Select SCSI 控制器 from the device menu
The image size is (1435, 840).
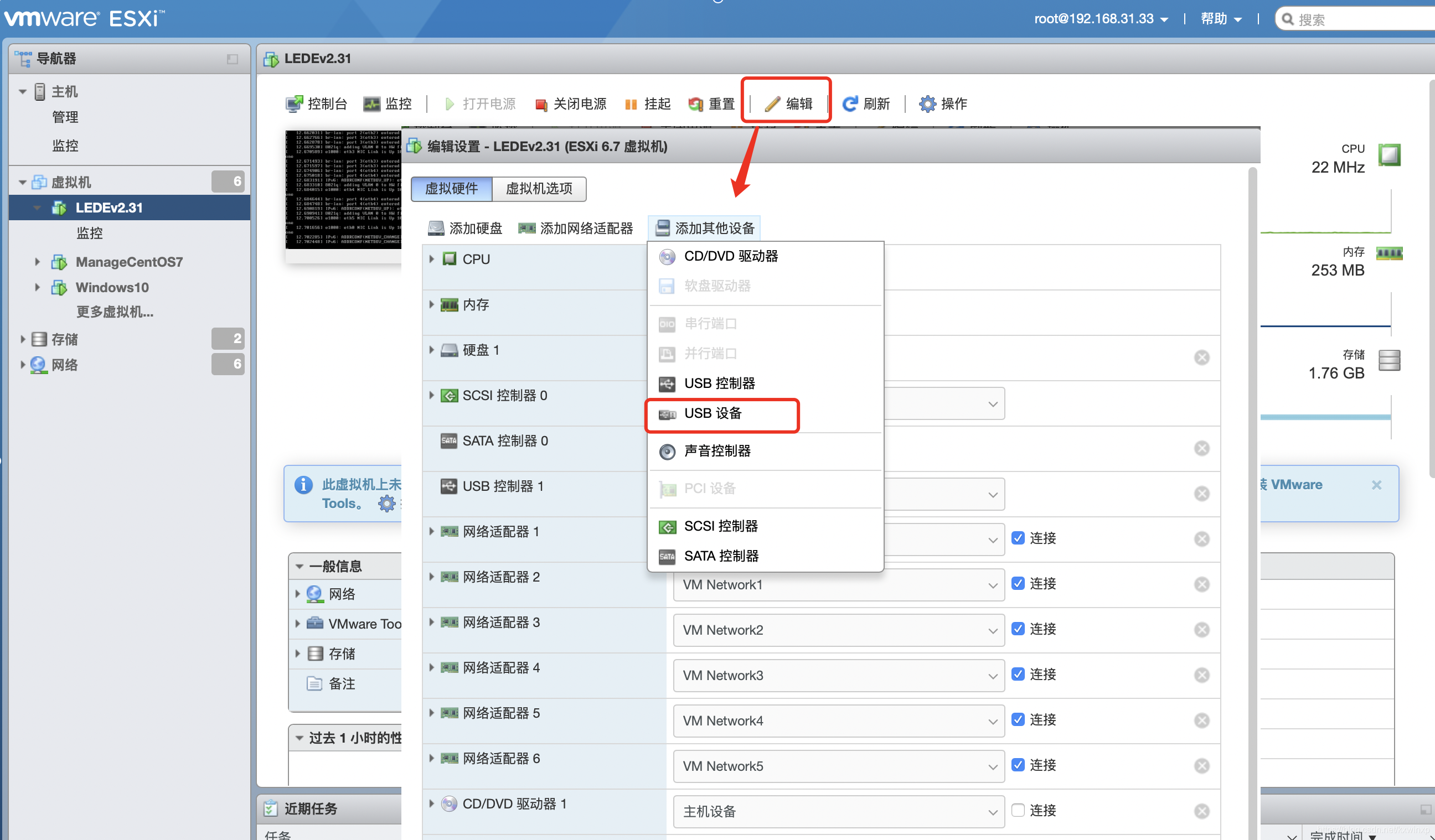[765, 526]
